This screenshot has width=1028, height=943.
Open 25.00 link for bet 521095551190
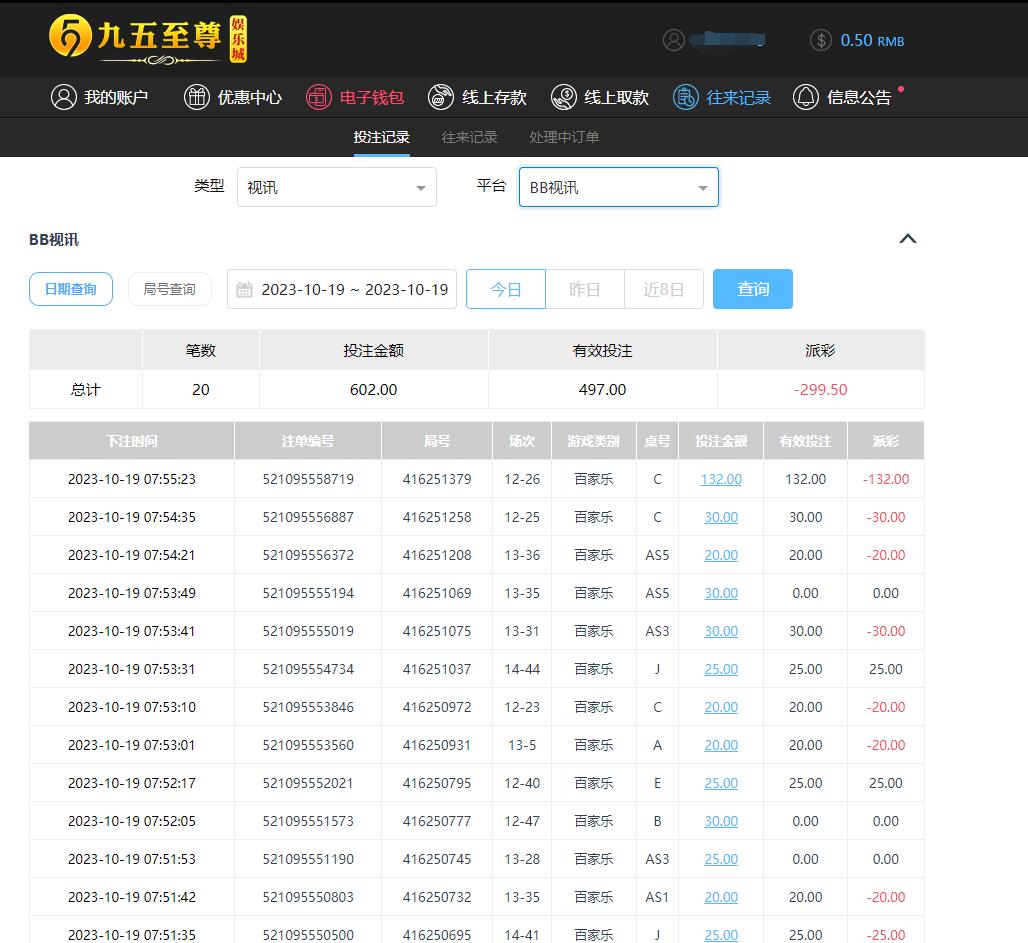(721, 860)
